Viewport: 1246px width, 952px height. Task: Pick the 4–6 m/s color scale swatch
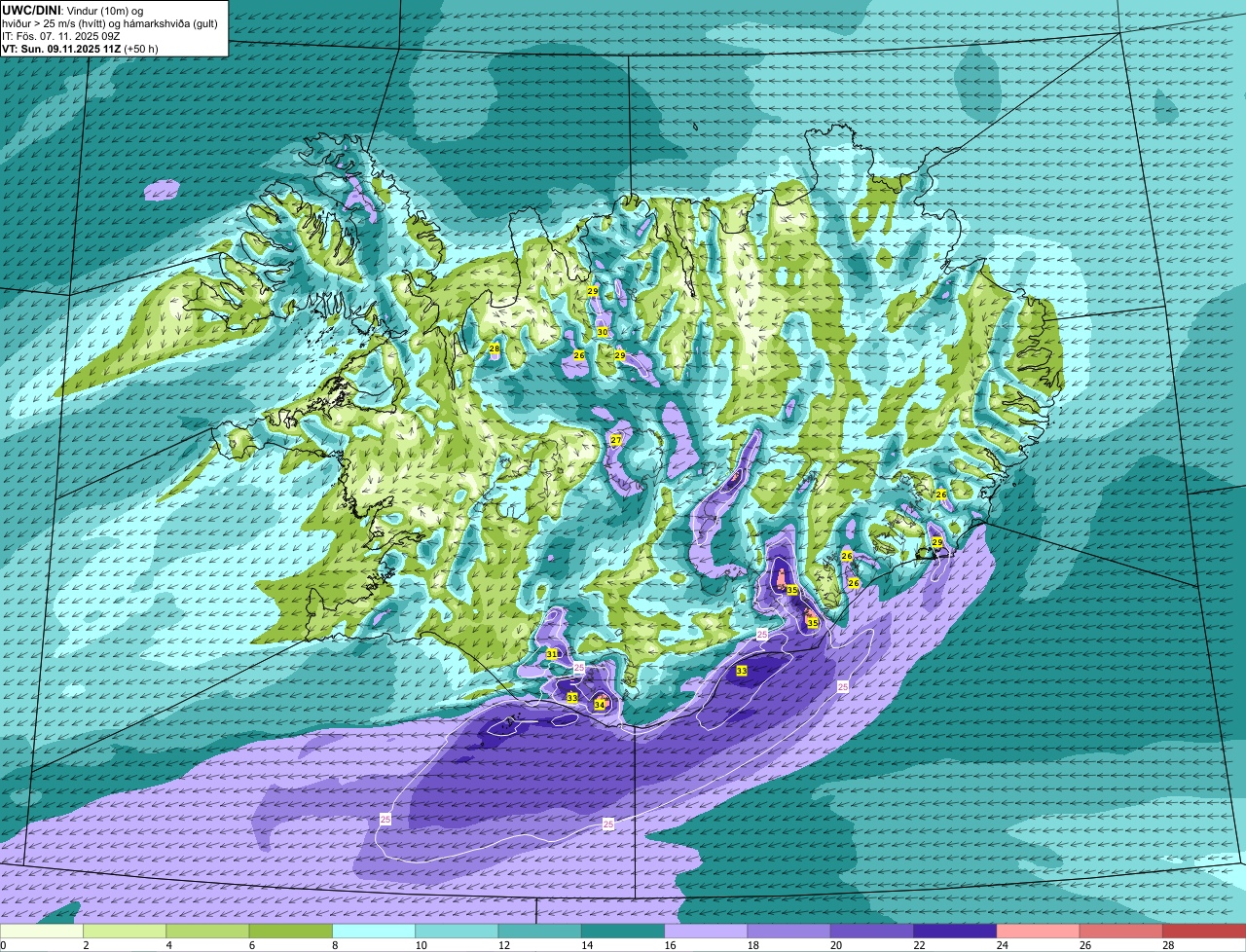(207, 931)
